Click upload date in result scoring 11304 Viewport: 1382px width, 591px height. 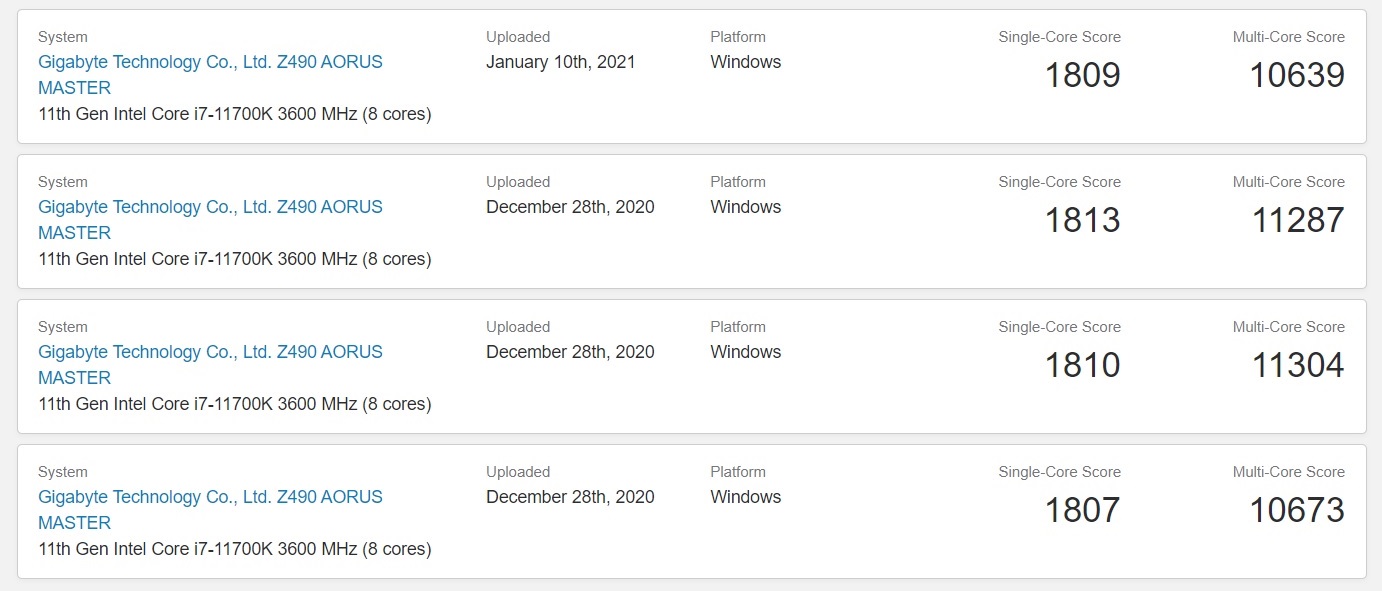pyautogui.click(x=570, y=352)
